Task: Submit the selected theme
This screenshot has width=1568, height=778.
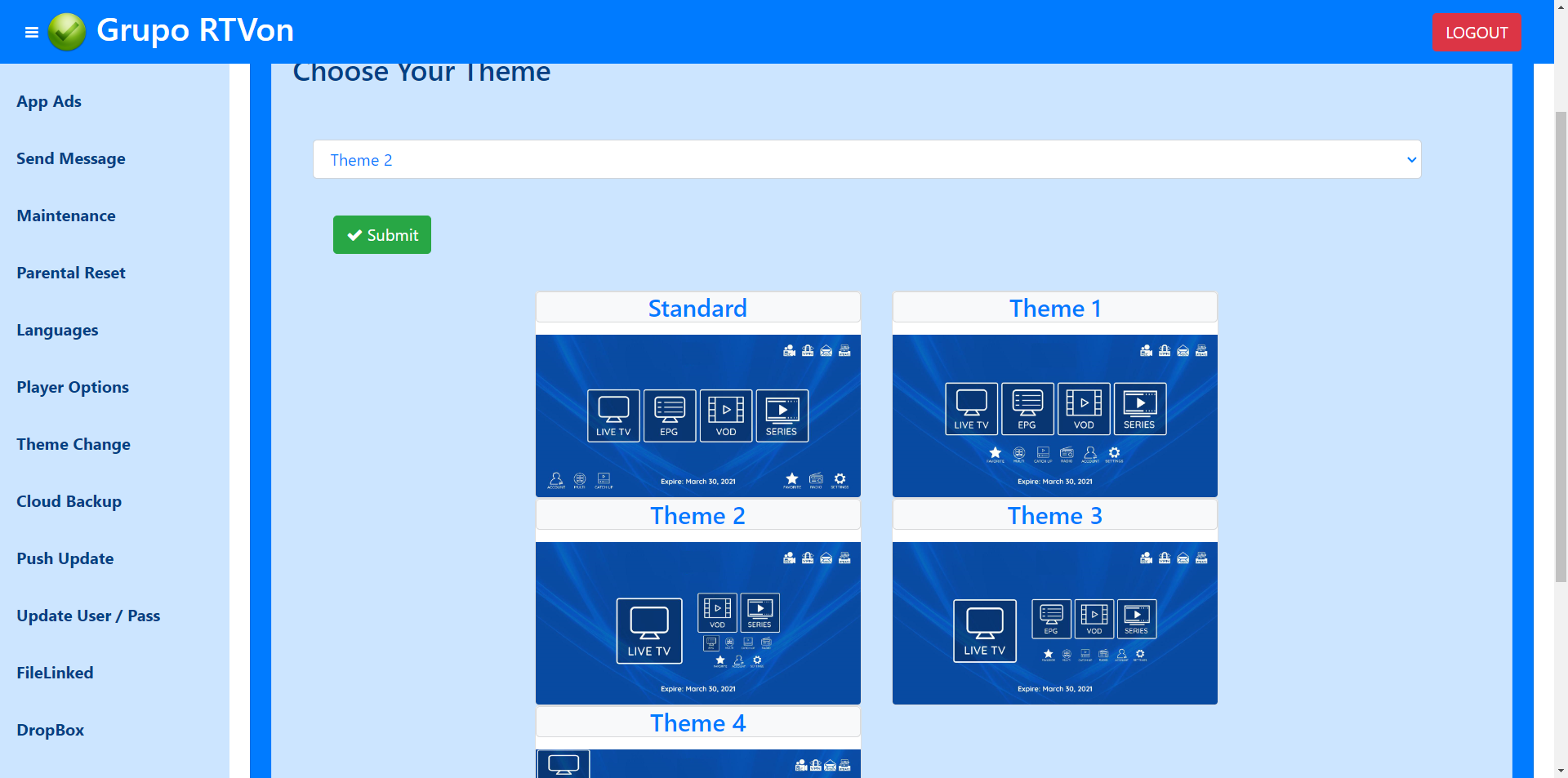Action: 381,235
